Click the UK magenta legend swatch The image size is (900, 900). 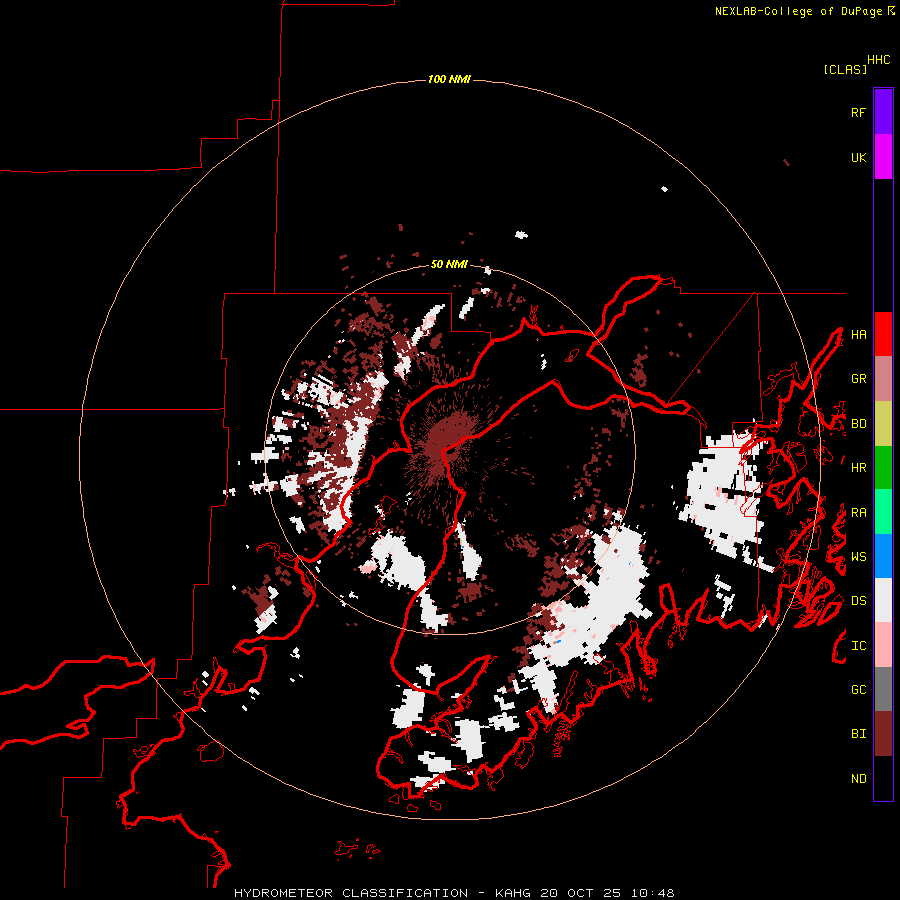[883, 157]
